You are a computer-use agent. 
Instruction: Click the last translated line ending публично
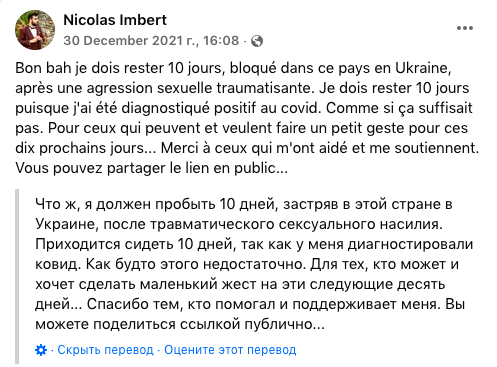point(180,324)
